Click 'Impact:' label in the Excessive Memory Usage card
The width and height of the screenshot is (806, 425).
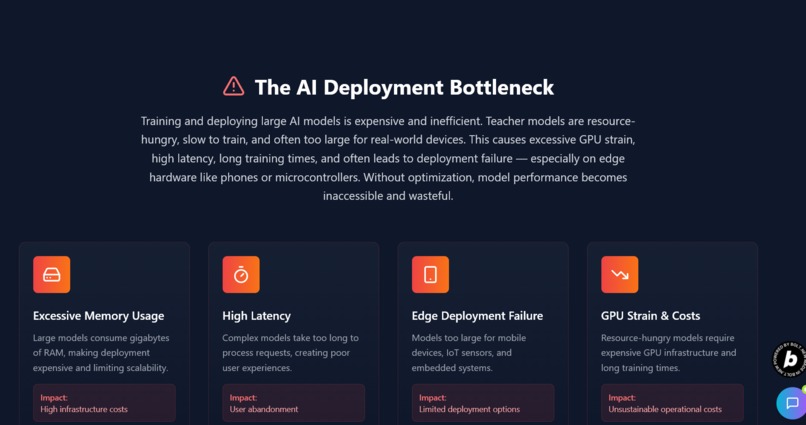[54, 398]
